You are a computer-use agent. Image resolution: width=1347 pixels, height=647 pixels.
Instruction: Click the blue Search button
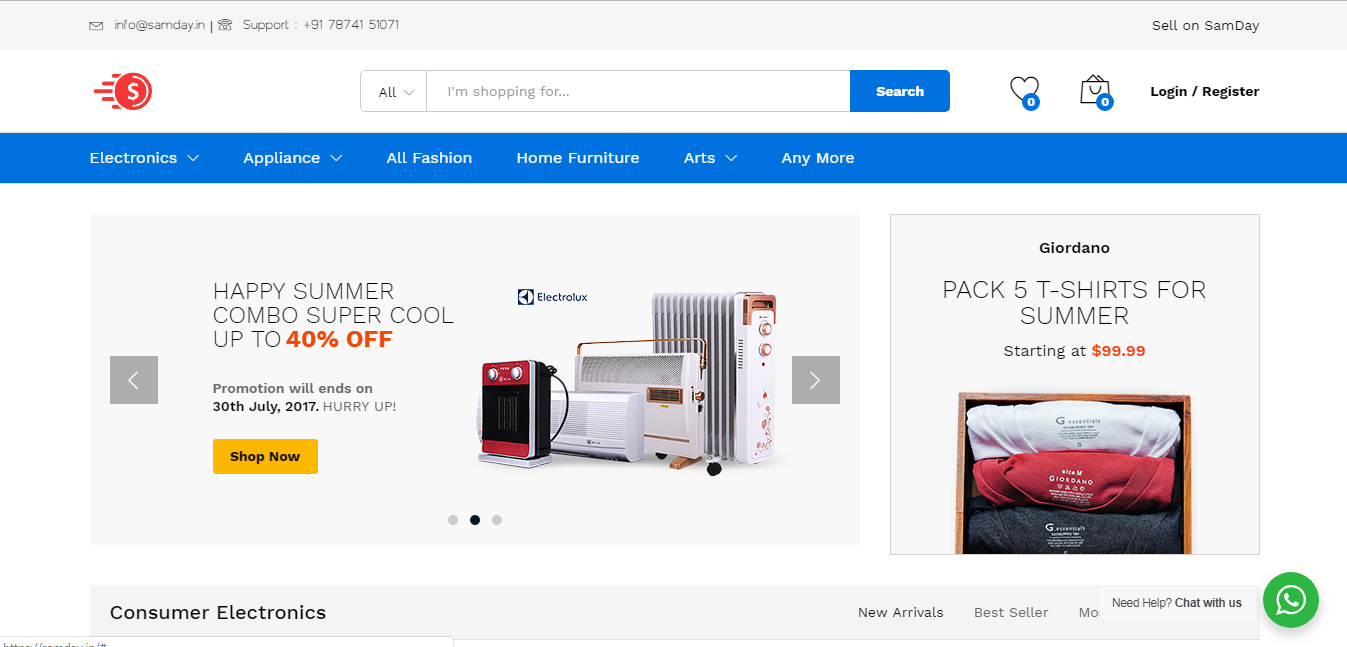click(900, 91)
